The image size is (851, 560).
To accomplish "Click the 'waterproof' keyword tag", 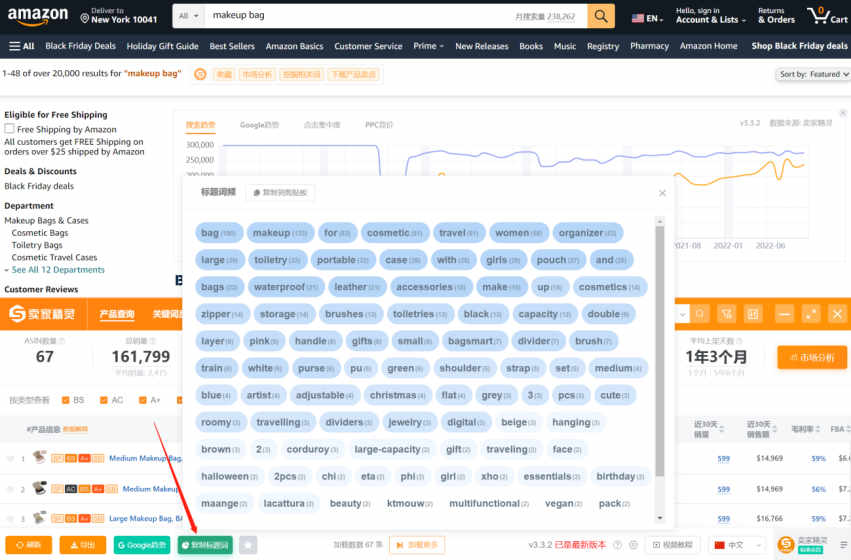I will click(286, 287).
